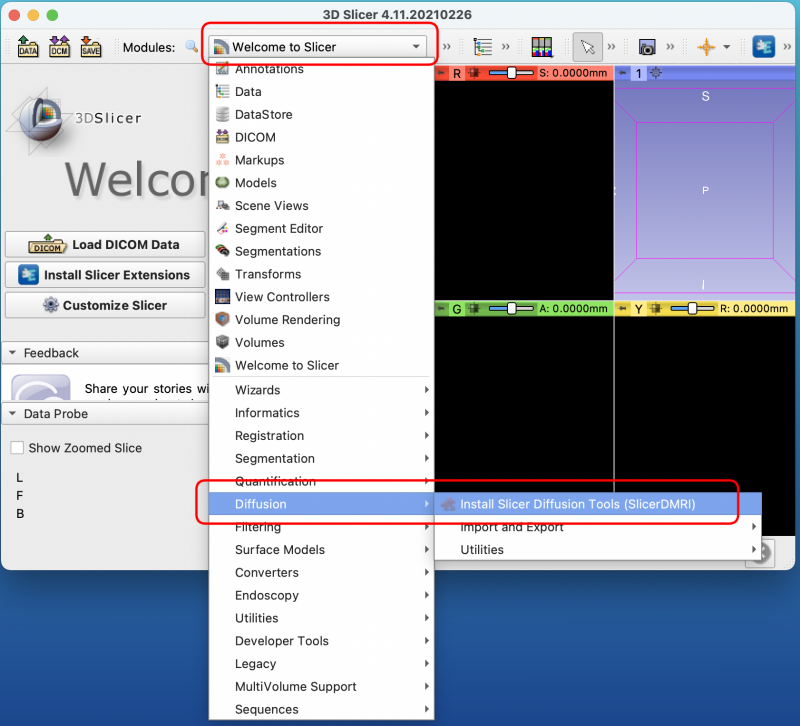Open the Segmentation category

pyautogui.click(x=321, y=459)
